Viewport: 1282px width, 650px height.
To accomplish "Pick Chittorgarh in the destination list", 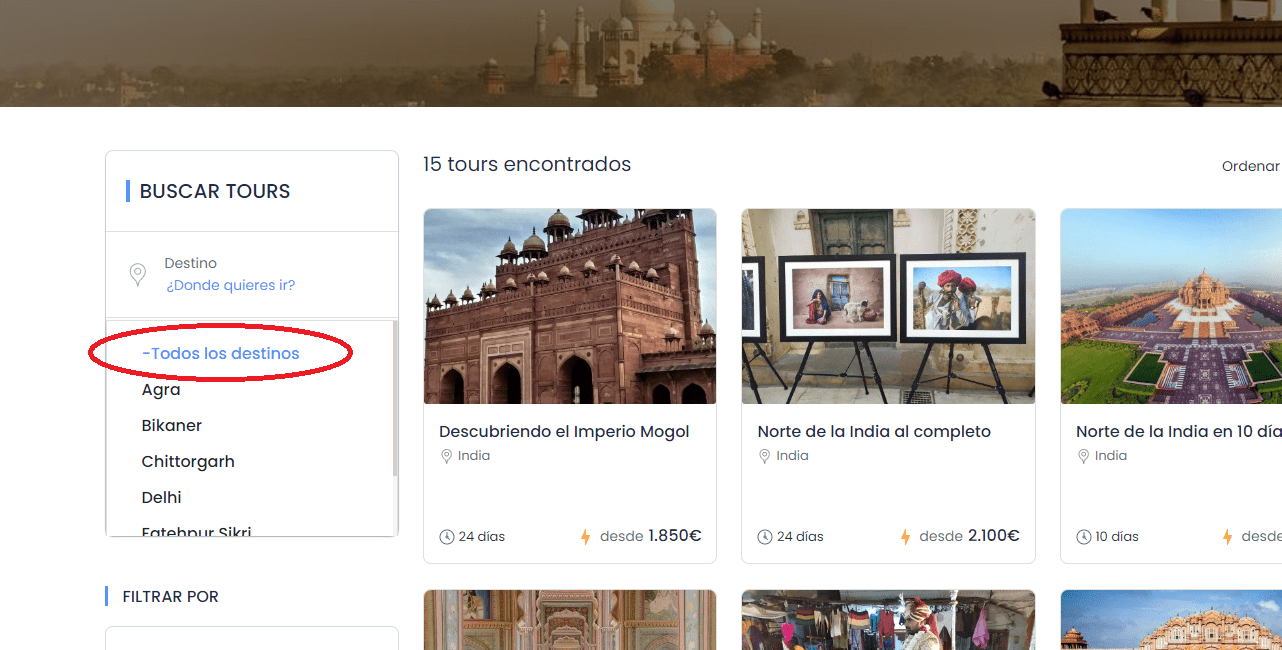I will tap(188, 462).
